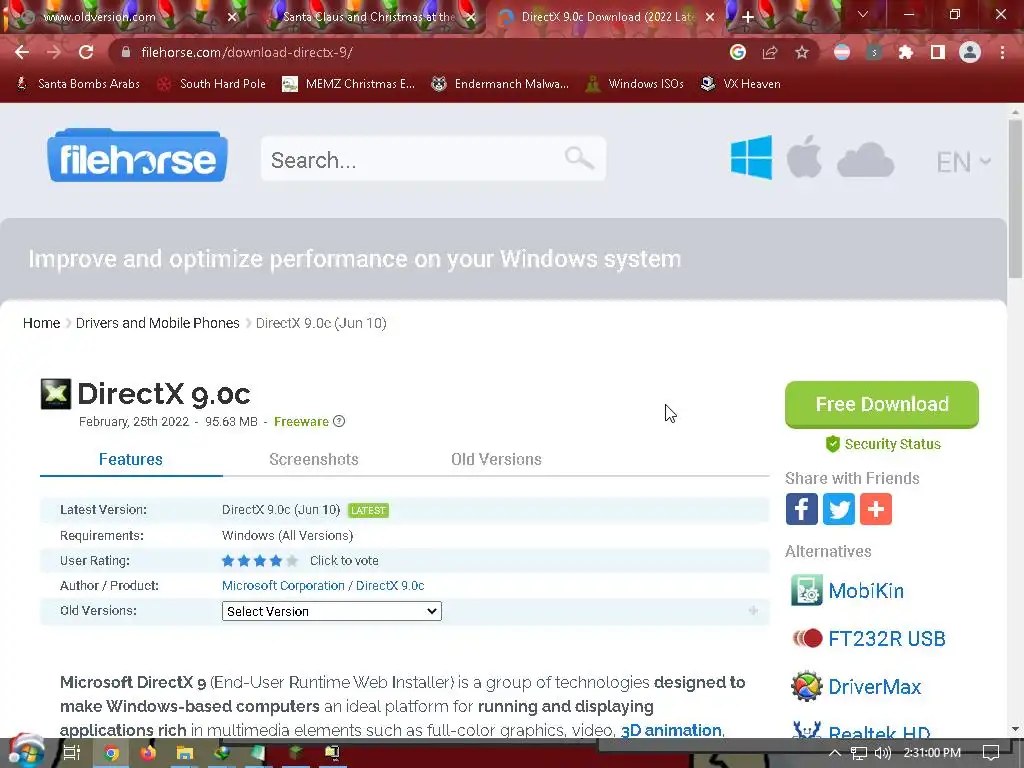This screenshot has height=768, width=1024.
Task: Rate five stars in User Rating
Action: coord(291,560)
